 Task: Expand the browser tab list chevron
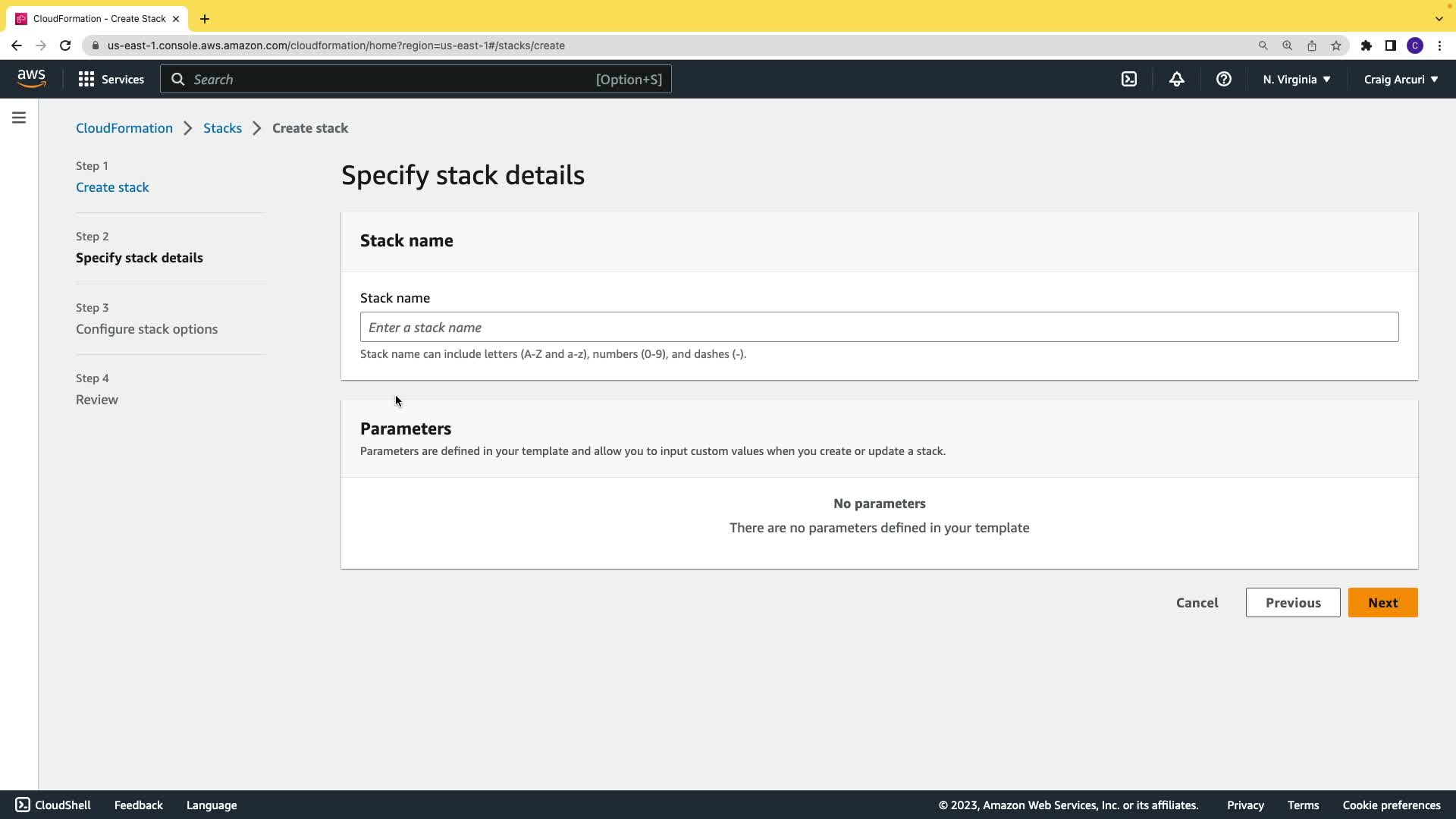tap(1439, 18)
